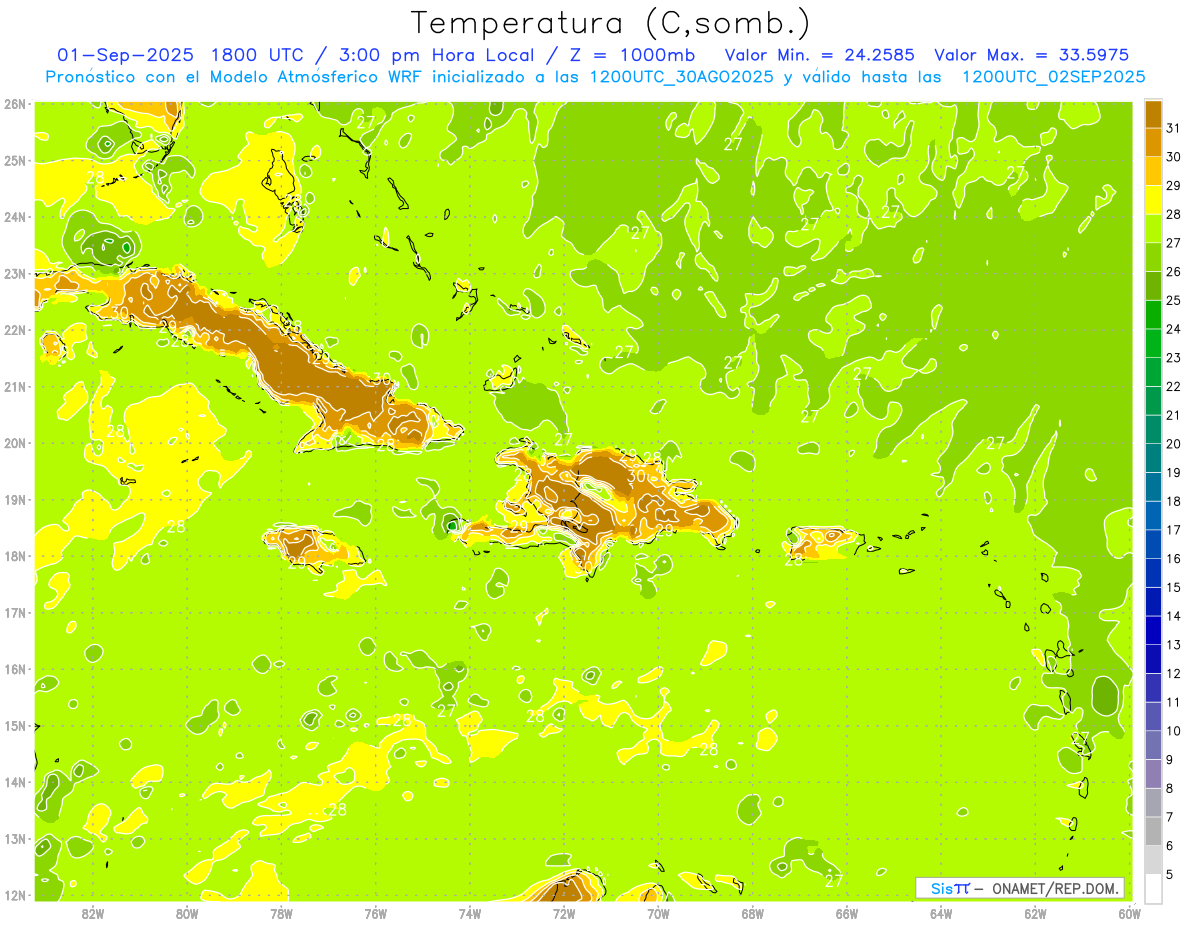Click the '60W' longitude label
The height and width of the screenshot is (927, 1200).
(x=1129, y=913)
